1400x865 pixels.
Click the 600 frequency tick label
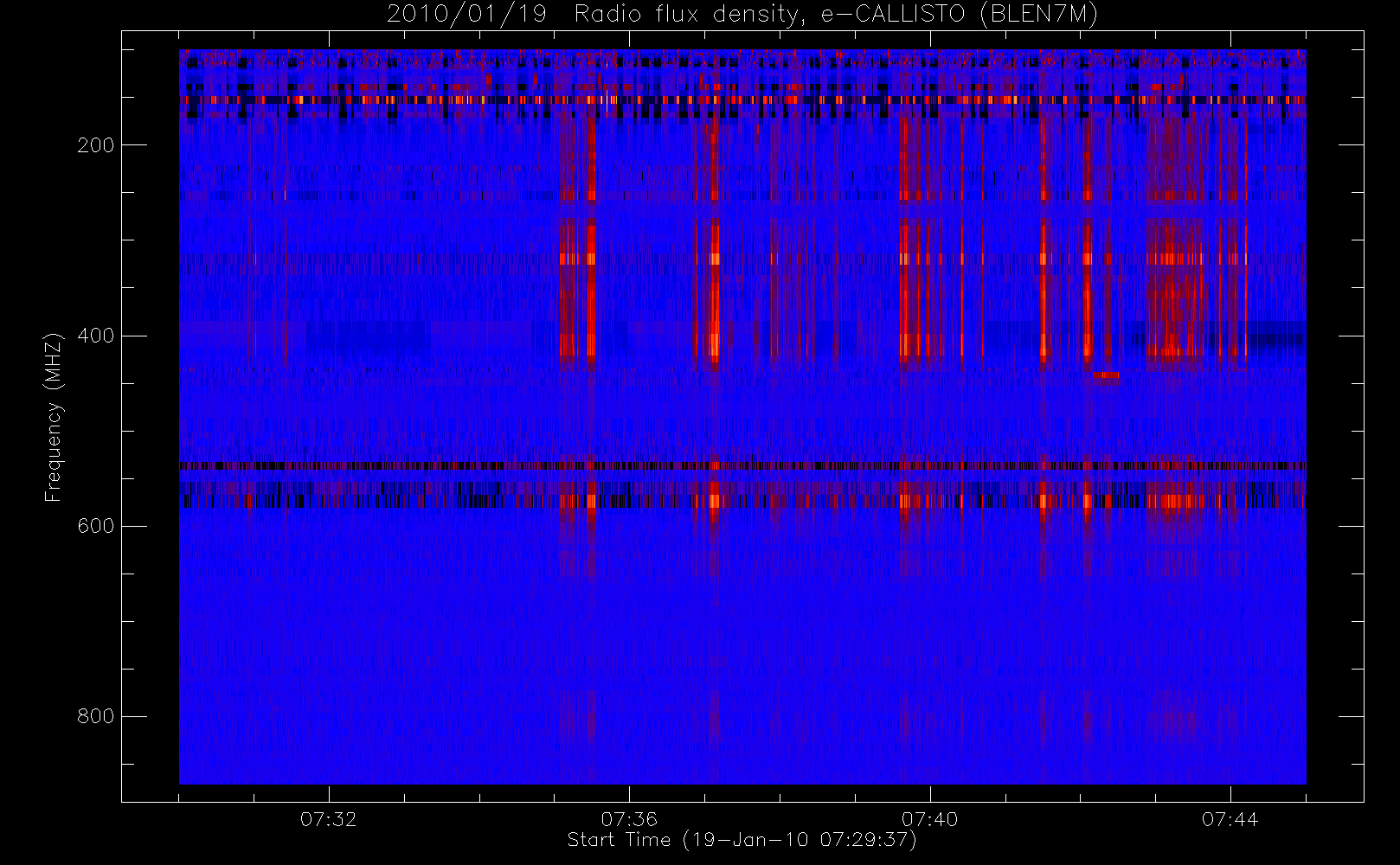coord(96,526)
